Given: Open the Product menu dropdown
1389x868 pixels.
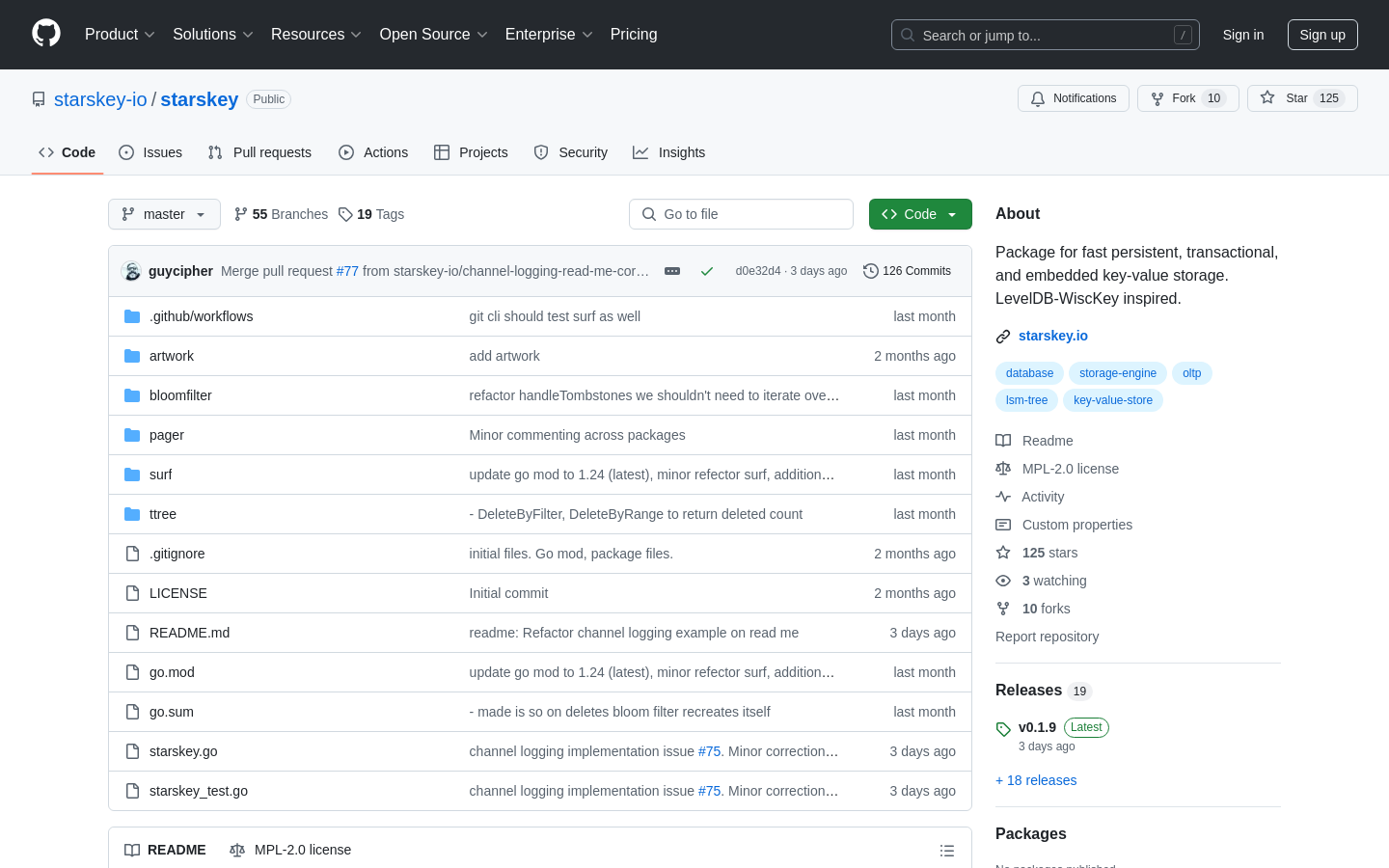Looking at the screenshot, I should [120, 35].
